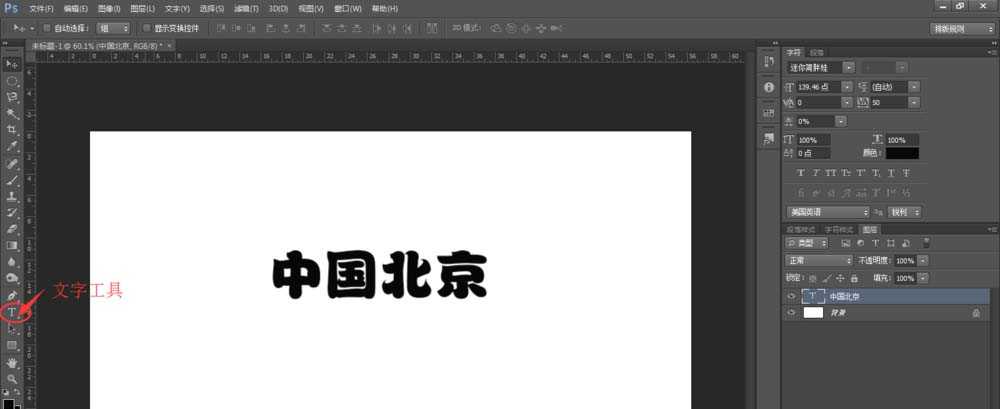
Task: Select the Text tool in the toolbar
Action: pos(12,313)
